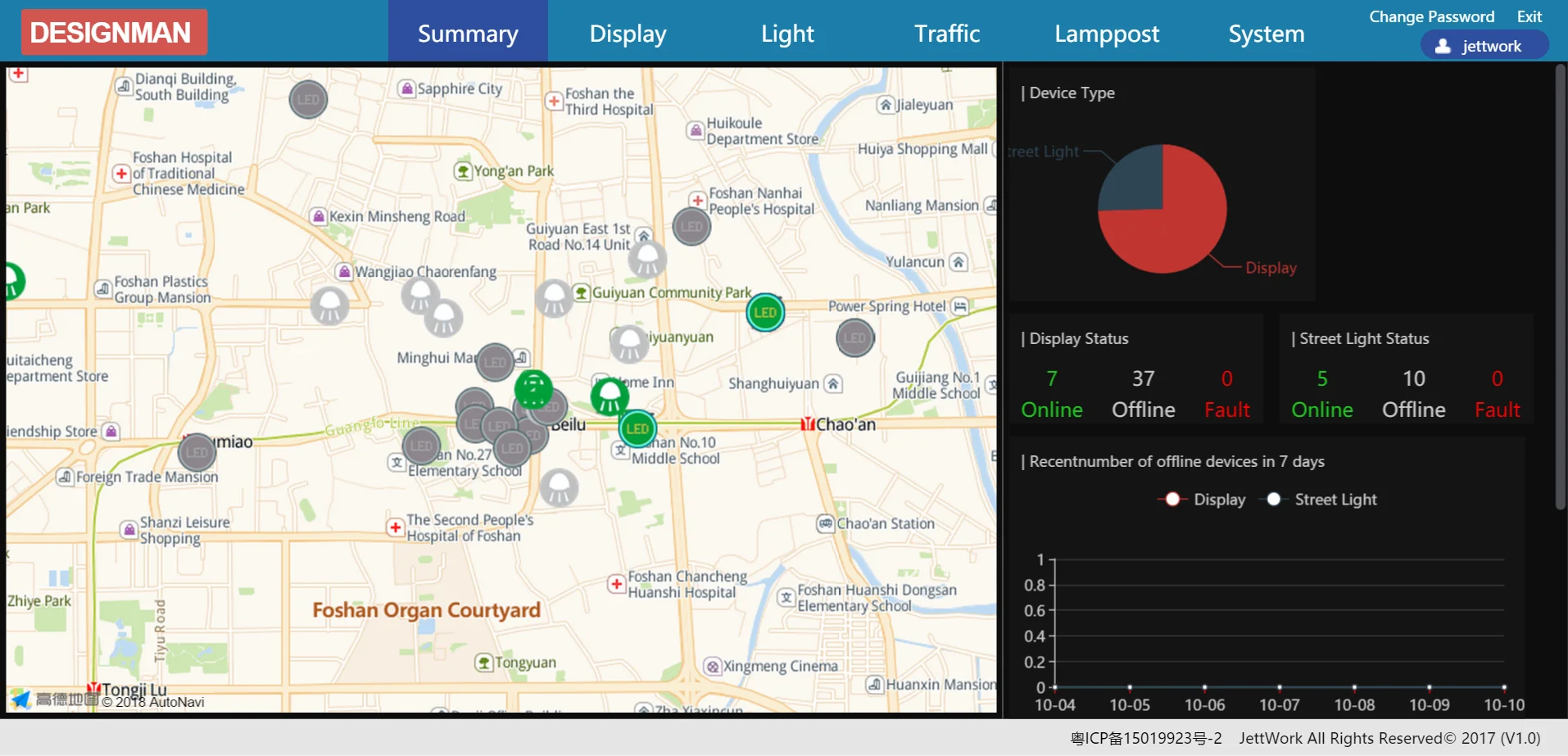Viewport: 1568px width, 756px height.
Task: Select green lamp marker at Home Inn
Action: pos(610,397)
